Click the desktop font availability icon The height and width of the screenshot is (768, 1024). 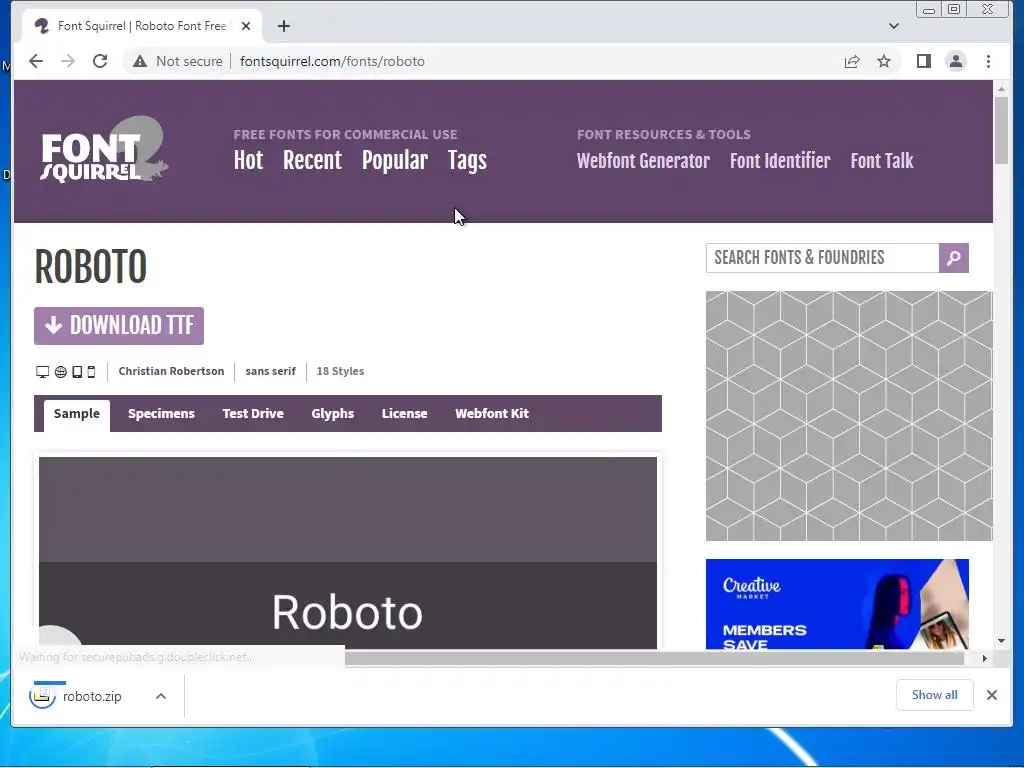(x=42, y=372)
